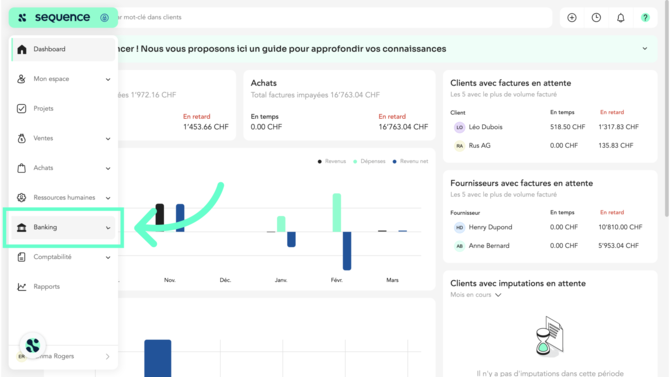This screenshot has width=670, height=377.
Task: Click the Comptabilité calculator icon
Action: (x=21, y=257)
